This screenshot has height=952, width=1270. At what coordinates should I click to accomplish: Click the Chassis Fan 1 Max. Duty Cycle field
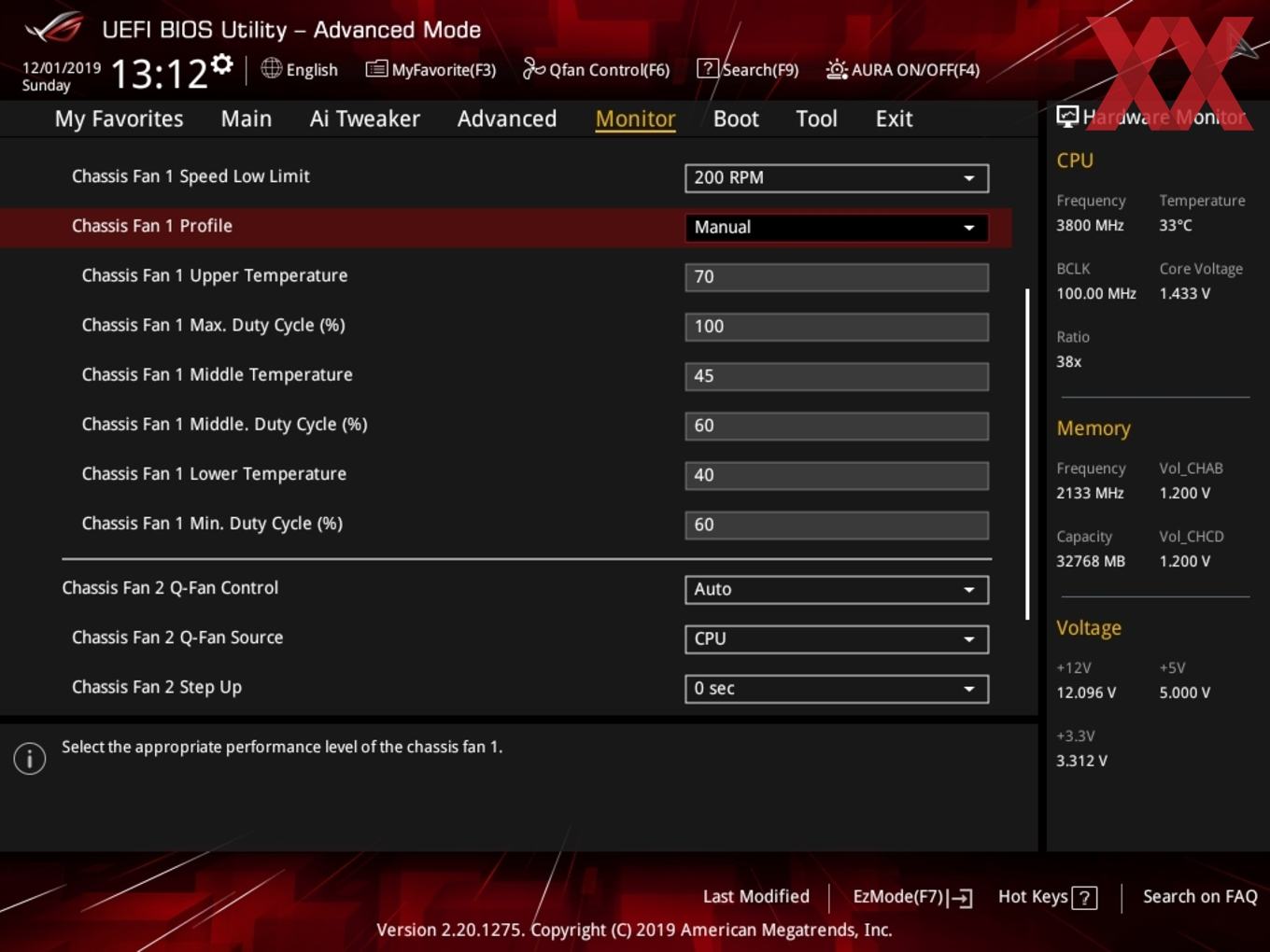click(x=837, y=326)
